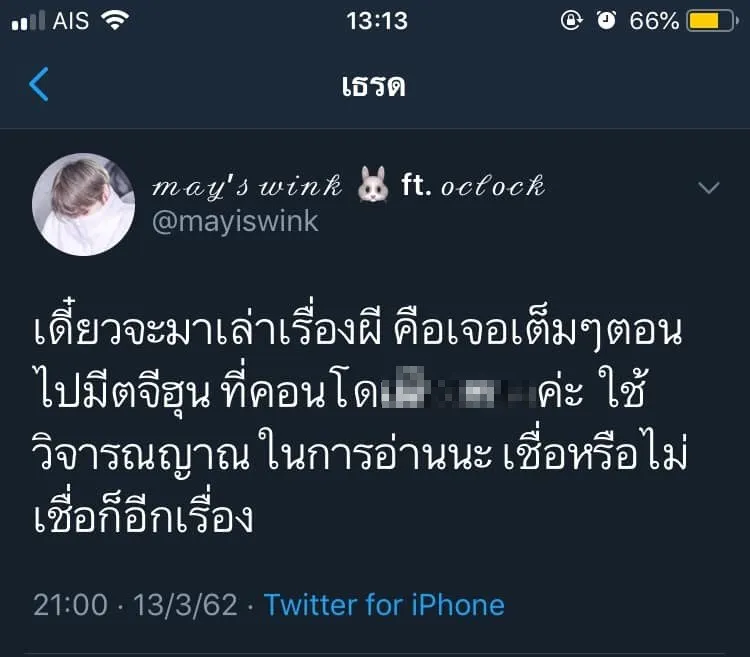The height and width of the screenshot is (657, 750).
Task: Tap the @mayiswink username handle
Action: tap(235, 221)
